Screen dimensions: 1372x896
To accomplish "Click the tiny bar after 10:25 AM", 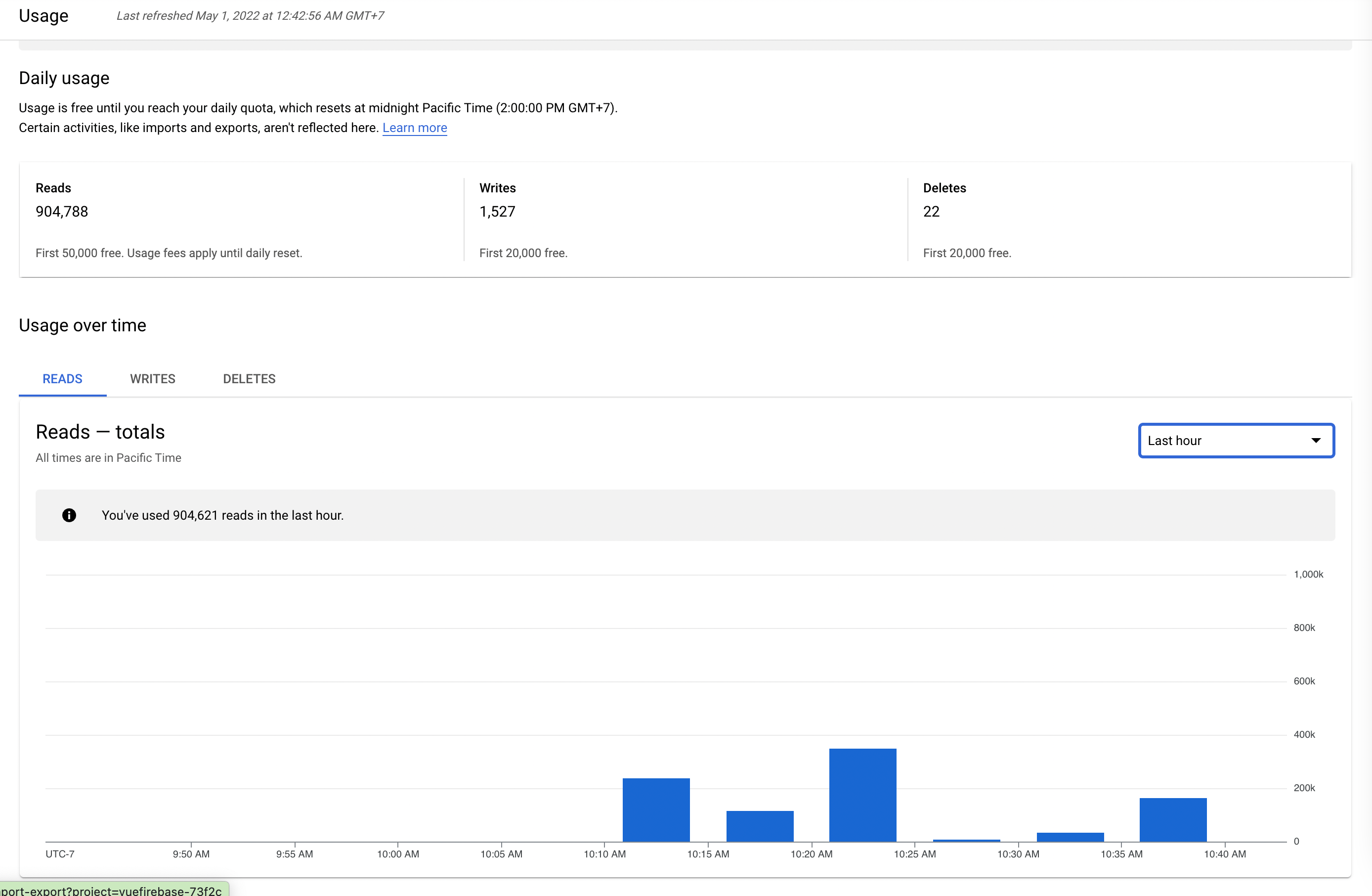I will (966, 841).
